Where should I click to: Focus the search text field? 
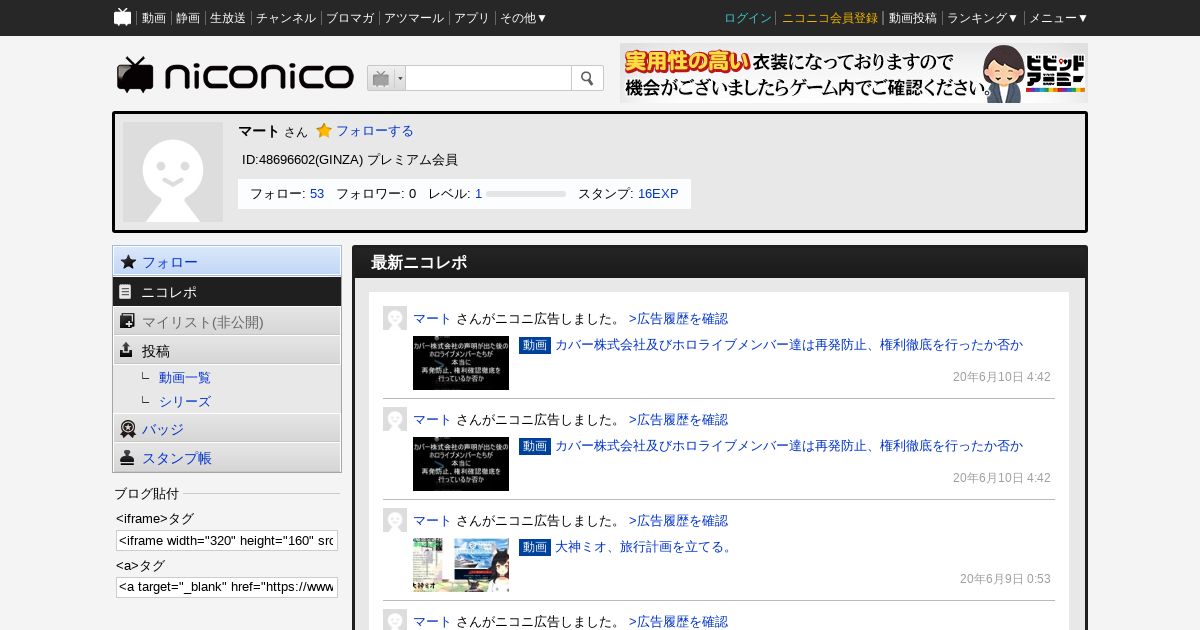point(488,78)
